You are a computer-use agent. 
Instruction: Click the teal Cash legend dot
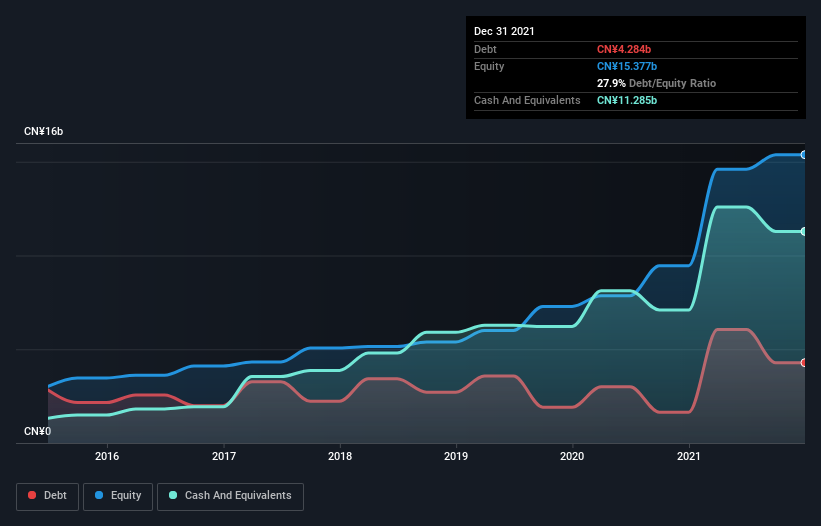click(x=173, y=495)
